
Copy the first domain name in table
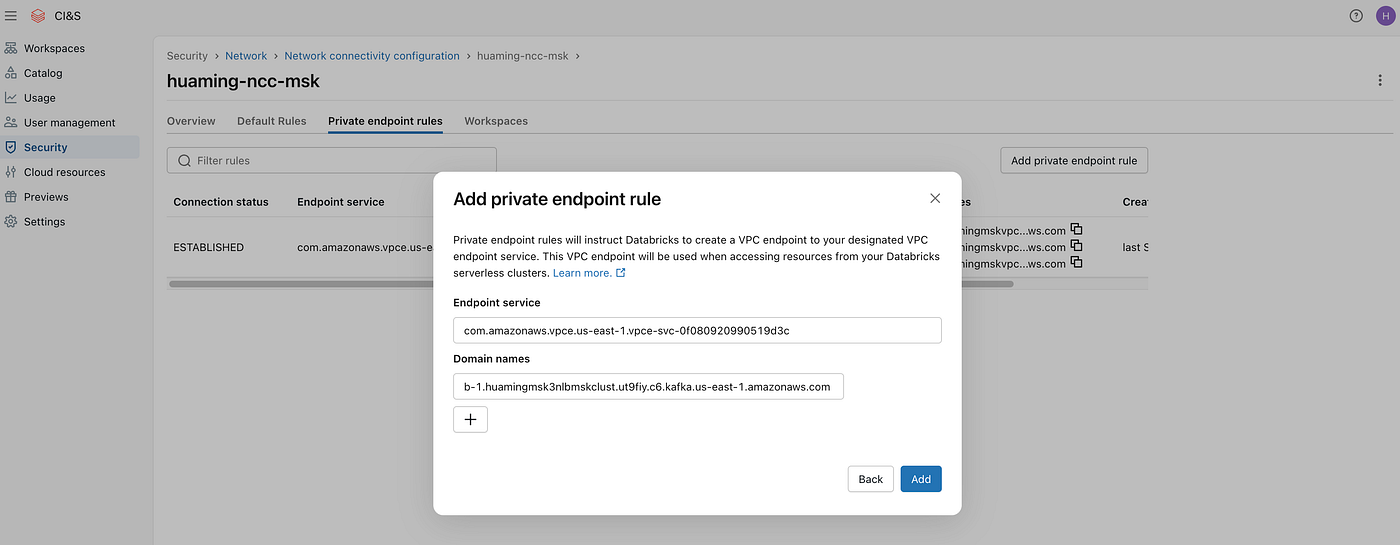[1076, 229]
